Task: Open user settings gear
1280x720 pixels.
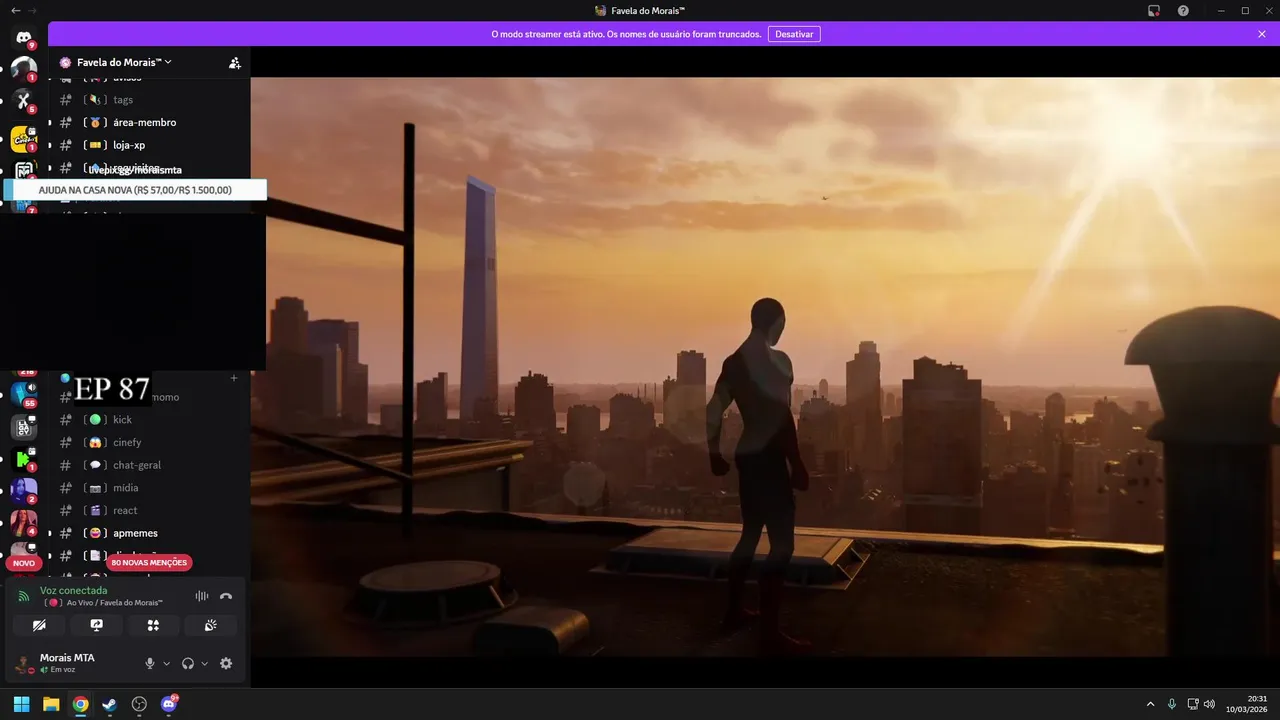Action: click(x=226, y=663)
